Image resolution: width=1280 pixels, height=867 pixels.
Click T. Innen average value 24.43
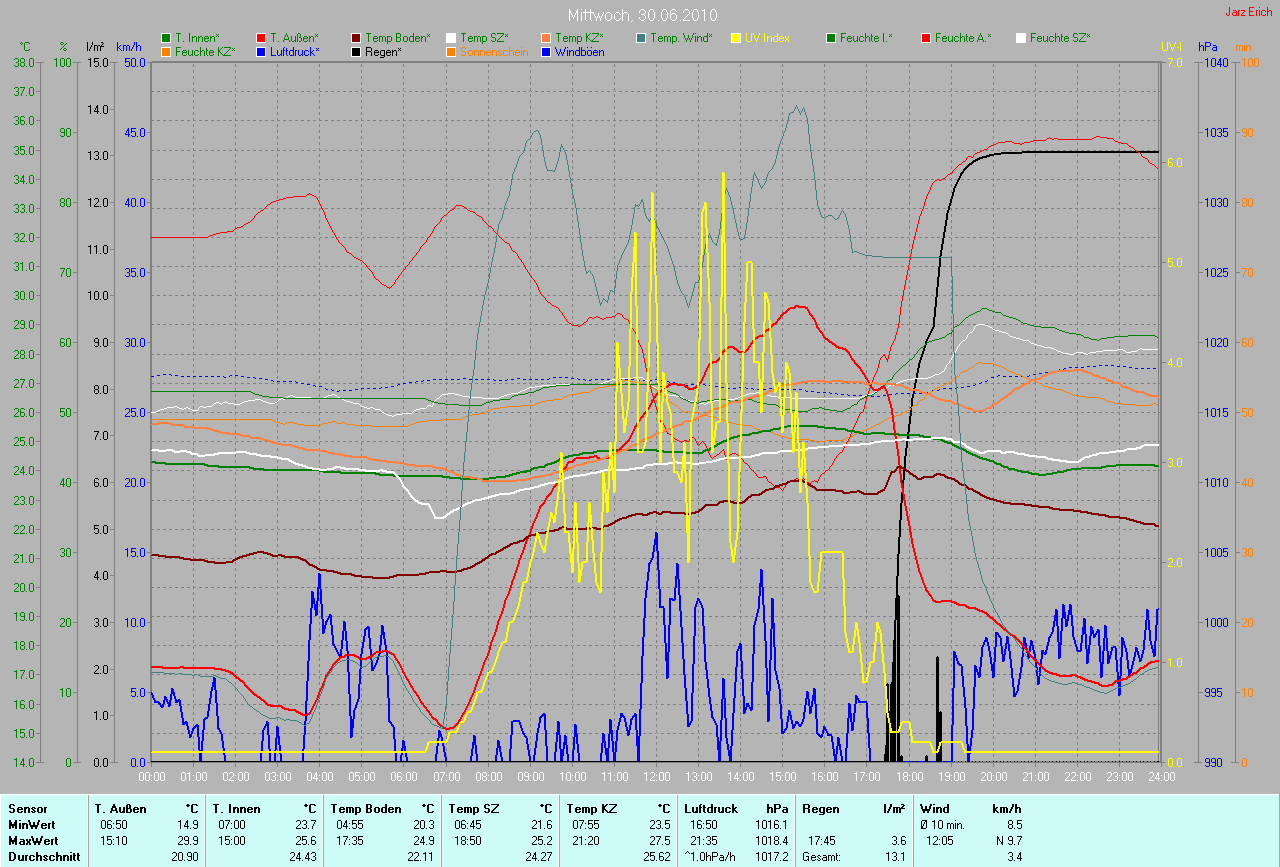(301, 857)
